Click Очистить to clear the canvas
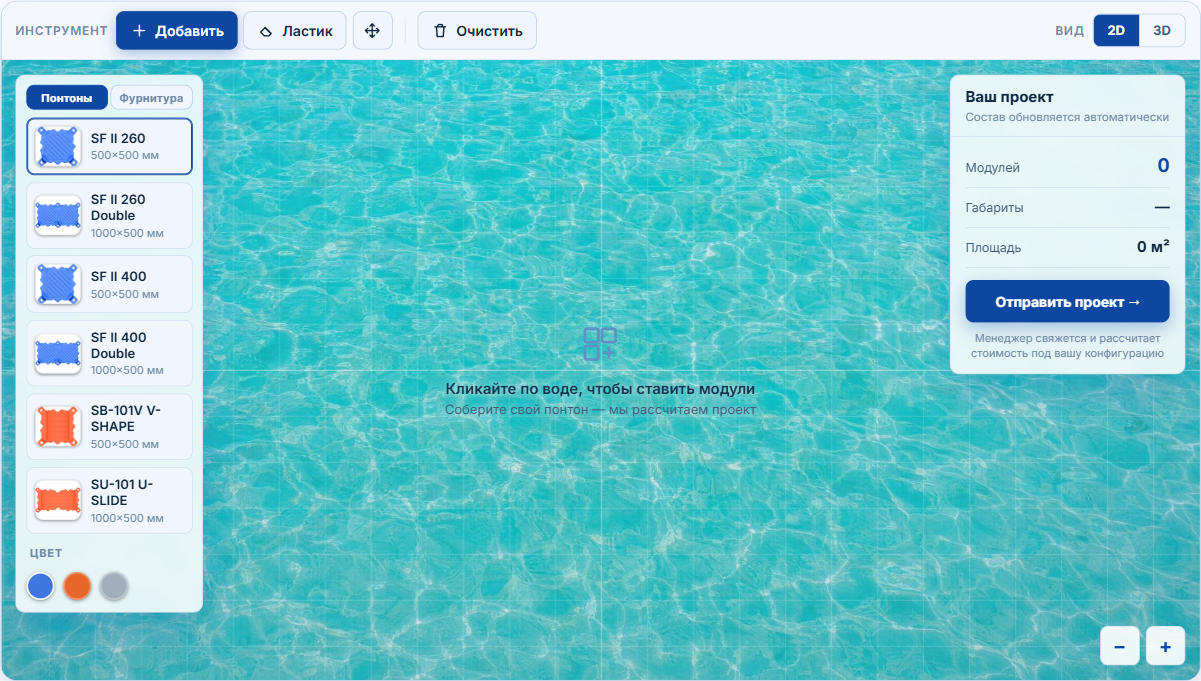Image resolution: width=1201 pixels, height=681 pixels. (477, 31)
